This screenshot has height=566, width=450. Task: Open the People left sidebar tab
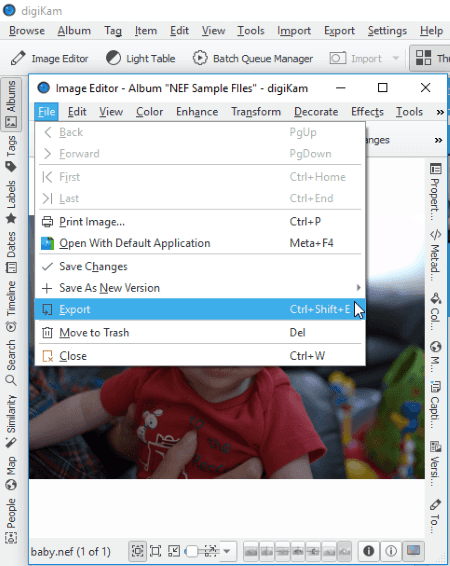coord(11,521)
